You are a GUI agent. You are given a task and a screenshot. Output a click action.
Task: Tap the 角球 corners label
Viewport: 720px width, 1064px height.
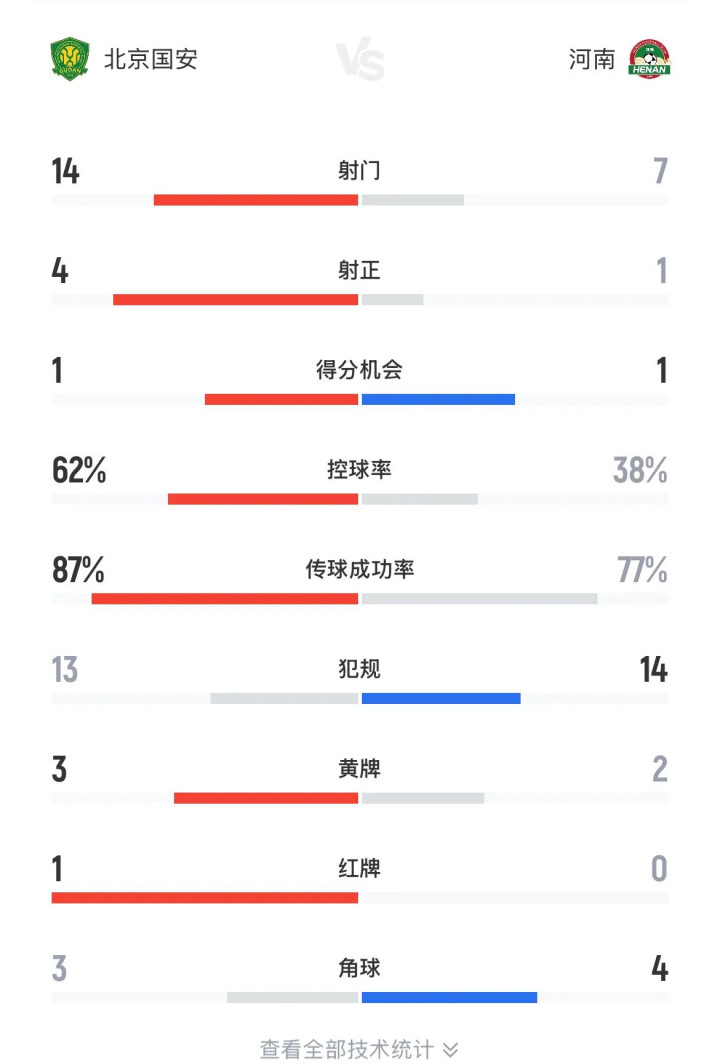tap(360, 968)
